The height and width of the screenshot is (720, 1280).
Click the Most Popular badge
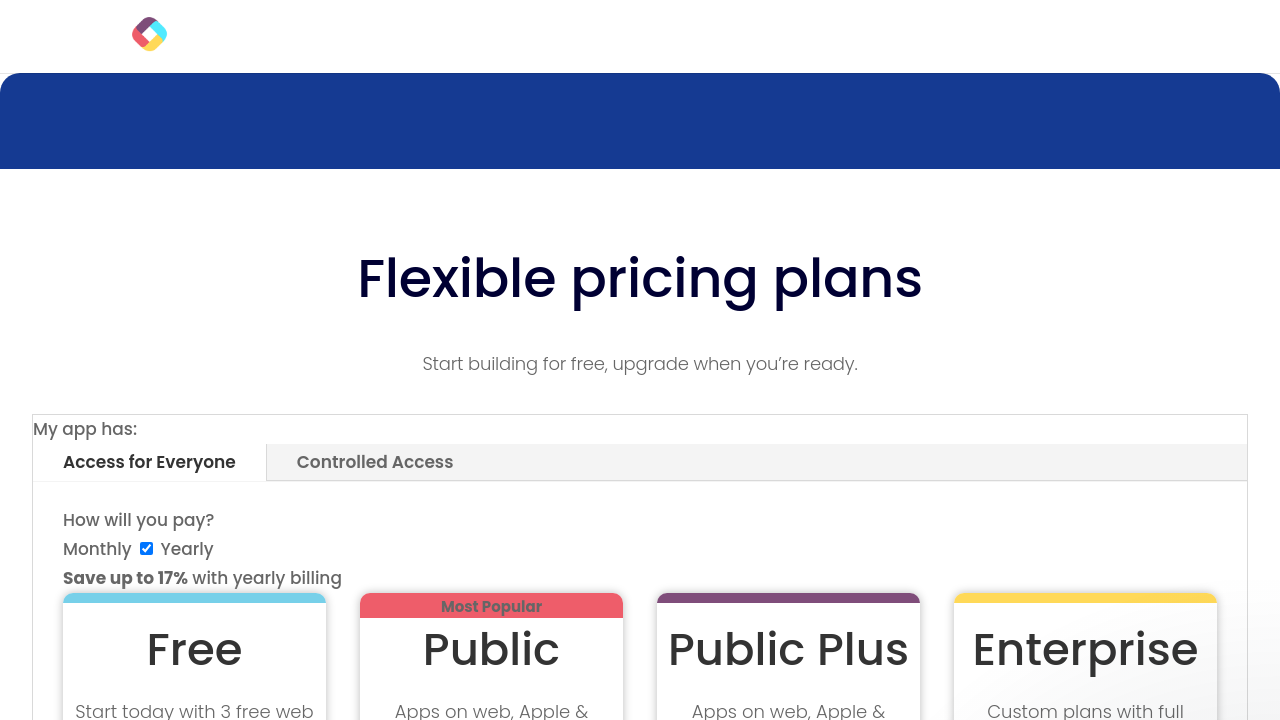pos(491,606)
